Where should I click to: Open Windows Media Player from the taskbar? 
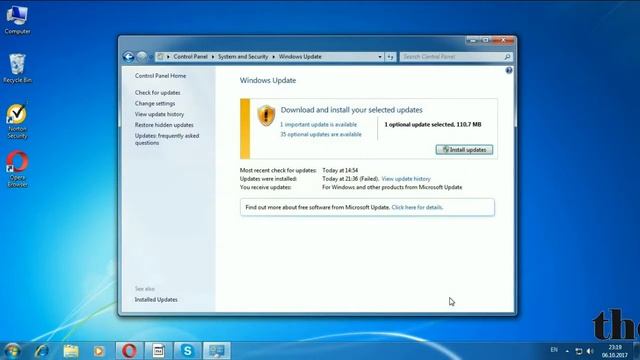[99, 351]
